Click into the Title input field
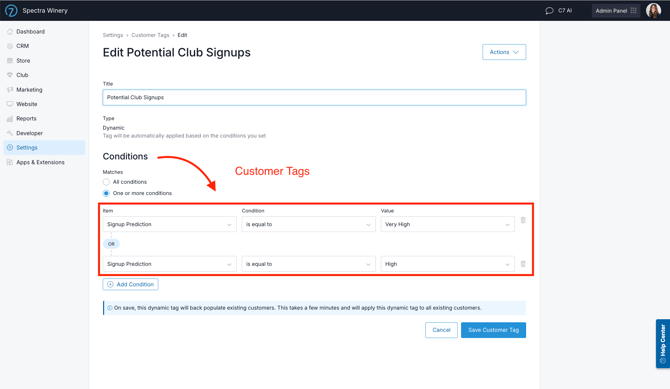Viewport: 670px width, 389px height. [314, 97]
